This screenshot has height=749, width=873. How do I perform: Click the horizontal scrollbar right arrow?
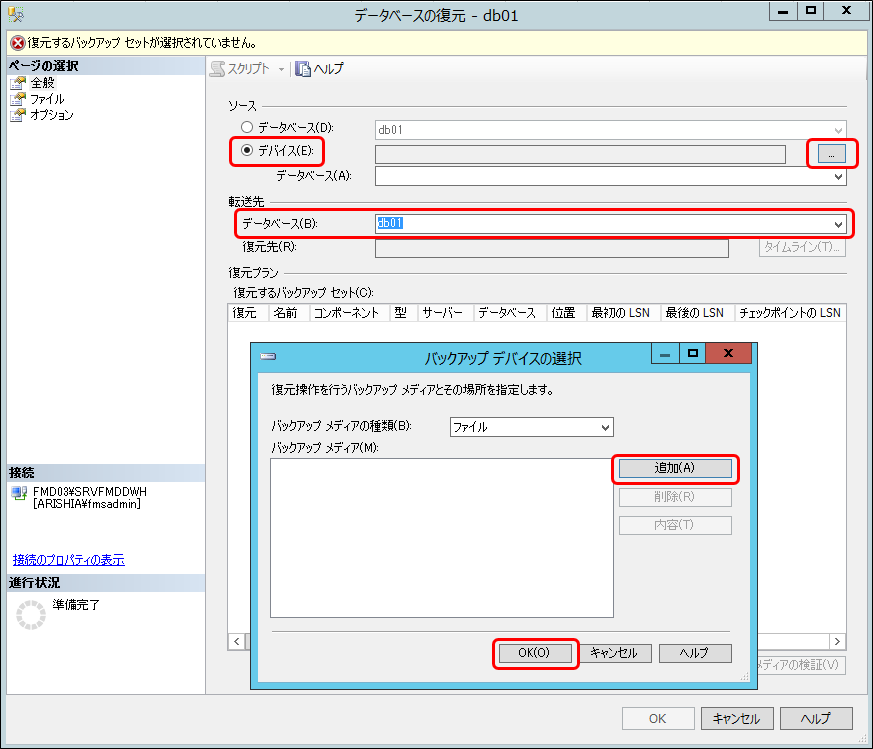[x=838, y=641]
